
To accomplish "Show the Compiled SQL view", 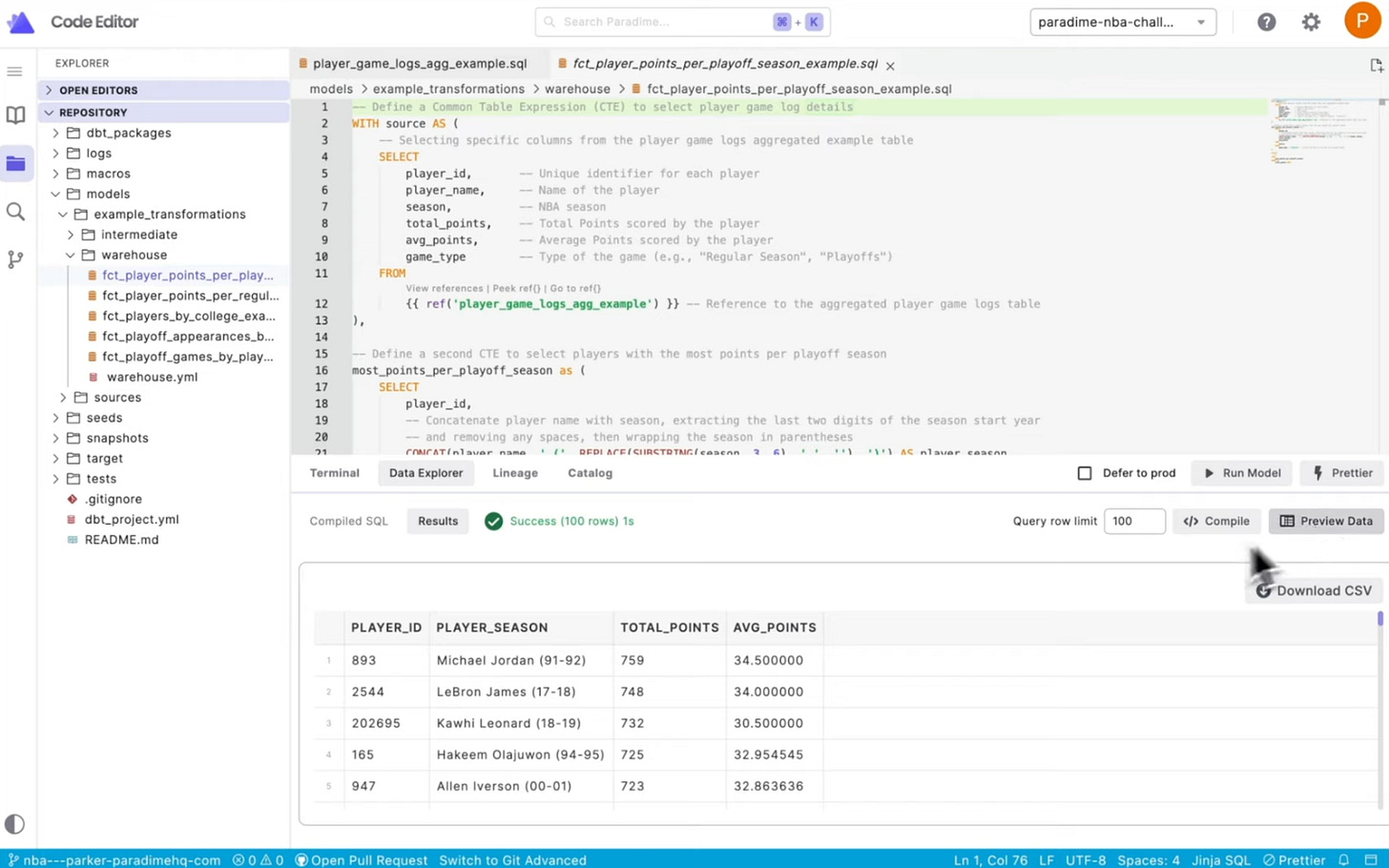I will (348, 521).
